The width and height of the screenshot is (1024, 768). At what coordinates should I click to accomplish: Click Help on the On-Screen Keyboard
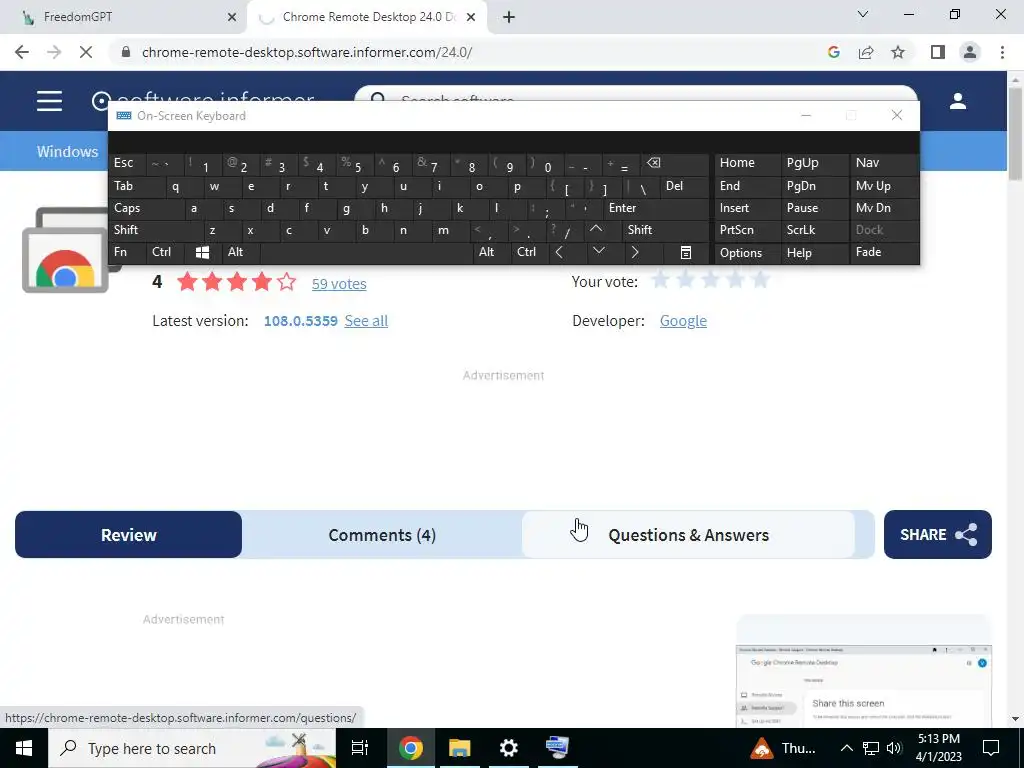pos(814,253)
